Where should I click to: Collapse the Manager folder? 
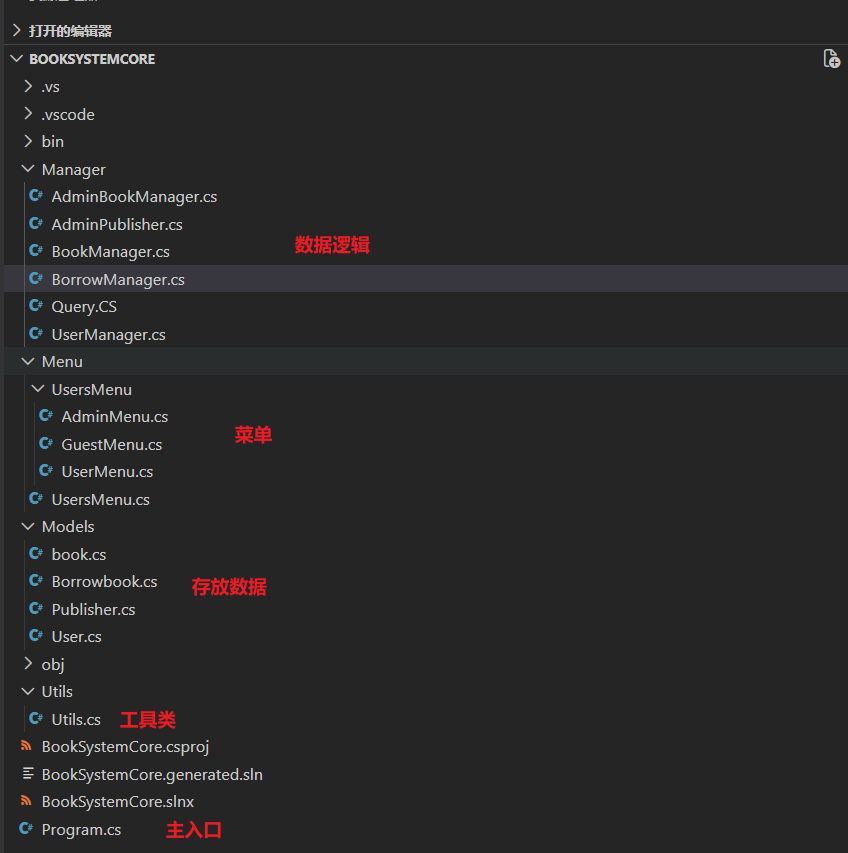tap(28, 170)
